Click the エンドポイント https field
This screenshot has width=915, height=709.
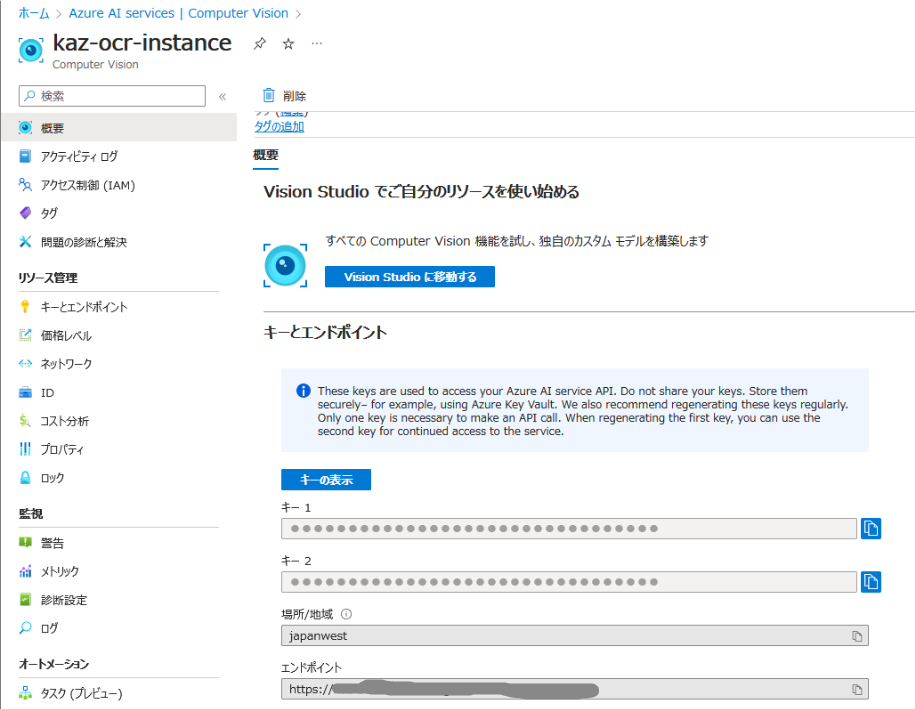(575, 689)
